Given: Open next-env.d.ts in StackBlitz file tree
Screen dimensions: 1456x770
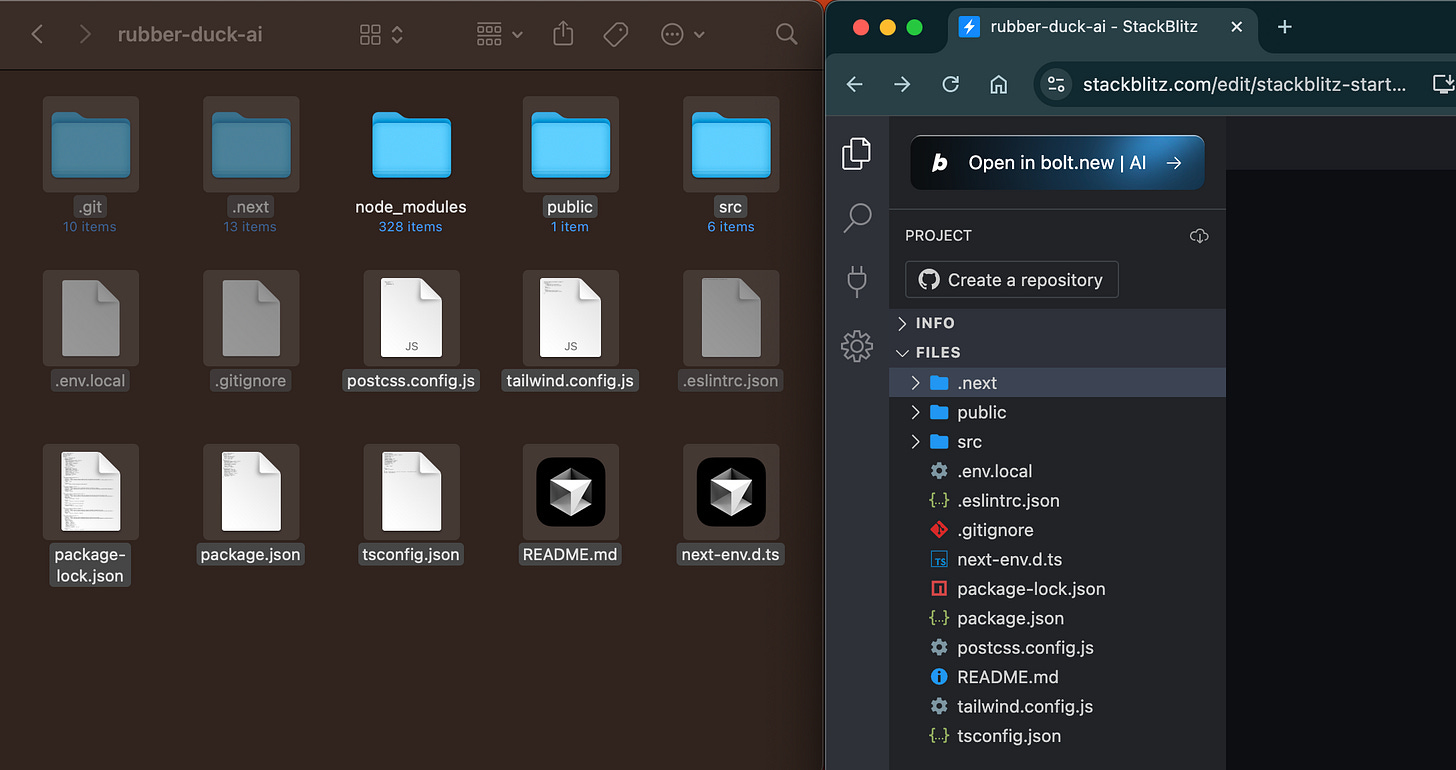Looking at the screenshot, I should coord(1057,560).
